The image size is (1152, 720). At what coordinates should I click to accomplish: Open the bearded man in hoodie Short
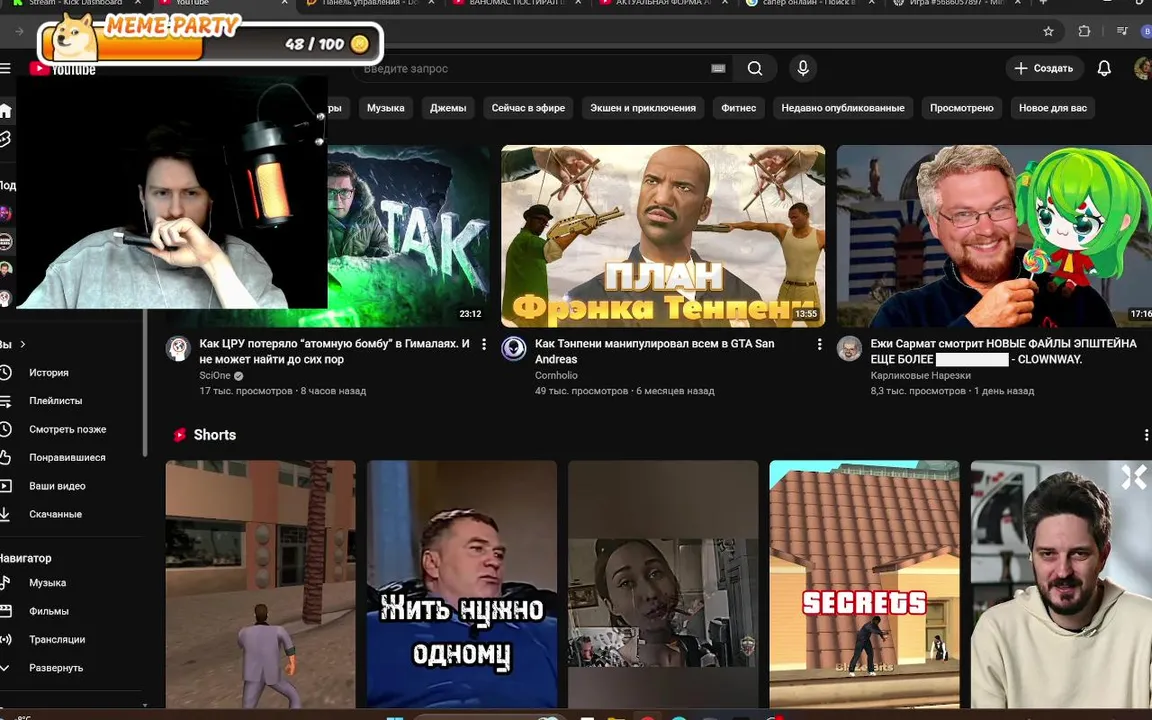[x=1061, y=584]
